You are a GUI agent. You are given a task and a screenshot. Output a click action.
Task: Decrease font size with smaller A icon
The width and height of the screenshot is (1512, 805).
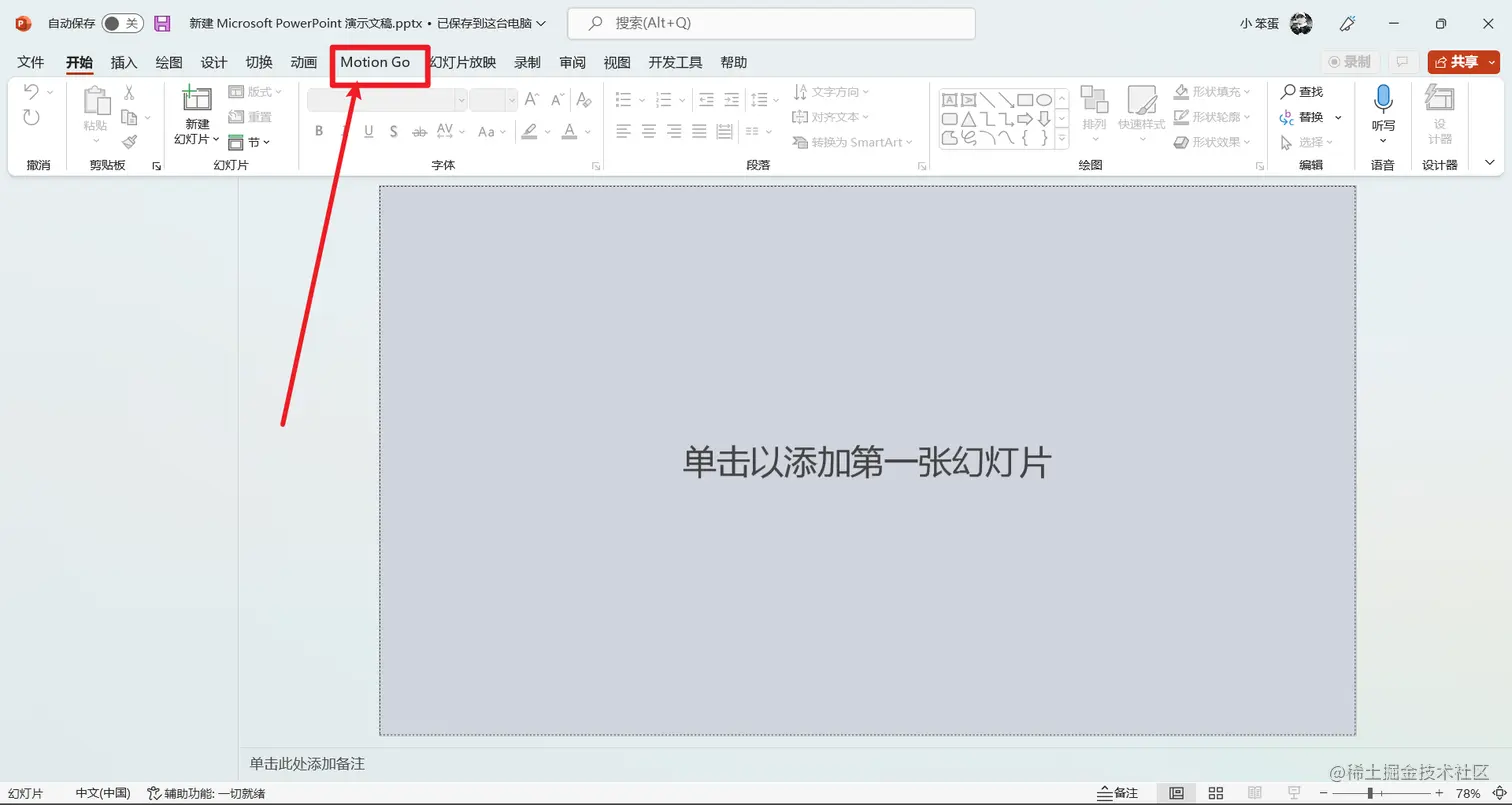pos(558,99)
